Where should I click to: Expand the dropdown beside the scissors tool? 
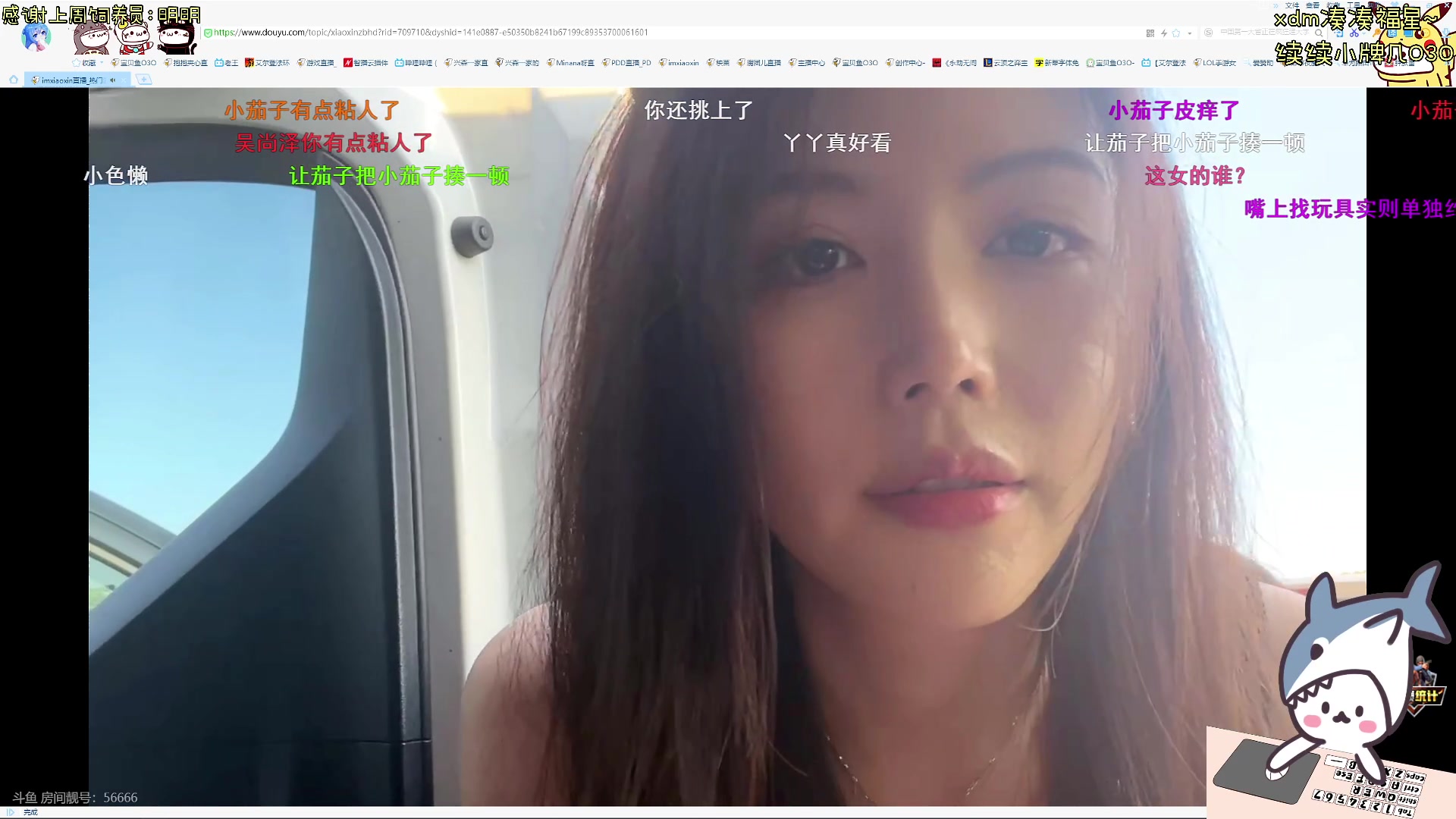[x=1363, y=33]
